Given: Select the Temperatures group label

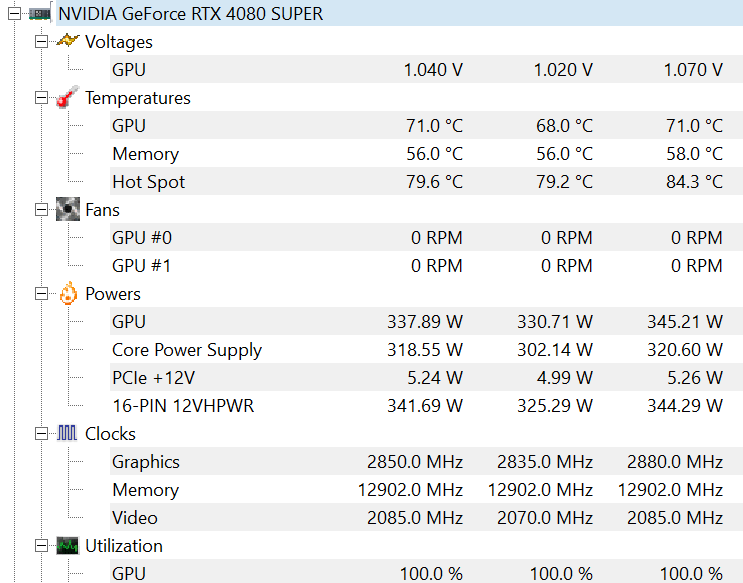Looking at the screenshot, I should pos(138,98).
